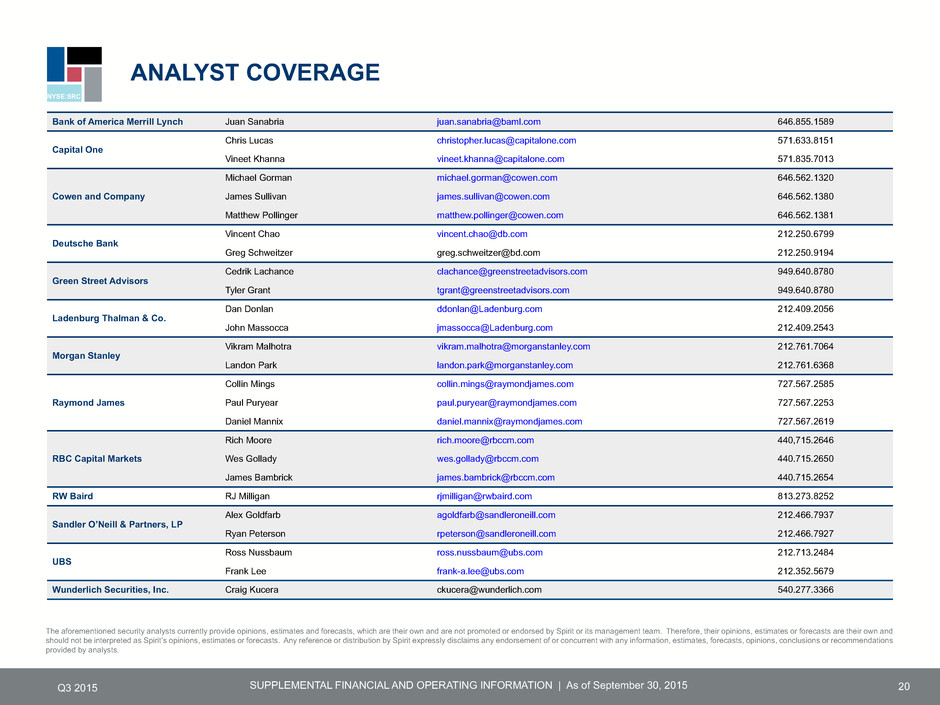Select phone number 212.352.5679

806,571
